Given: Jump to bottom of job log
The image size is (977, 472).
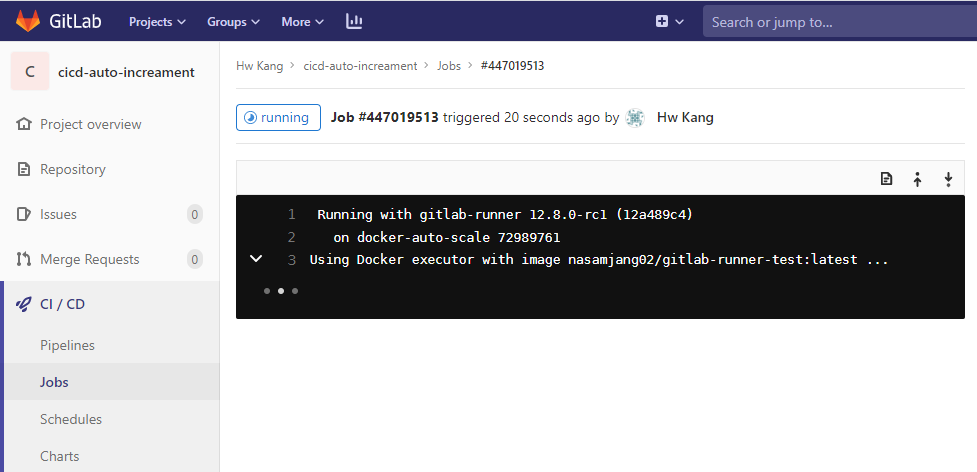Looking at the screenshot, I should [x=948, y=179].
